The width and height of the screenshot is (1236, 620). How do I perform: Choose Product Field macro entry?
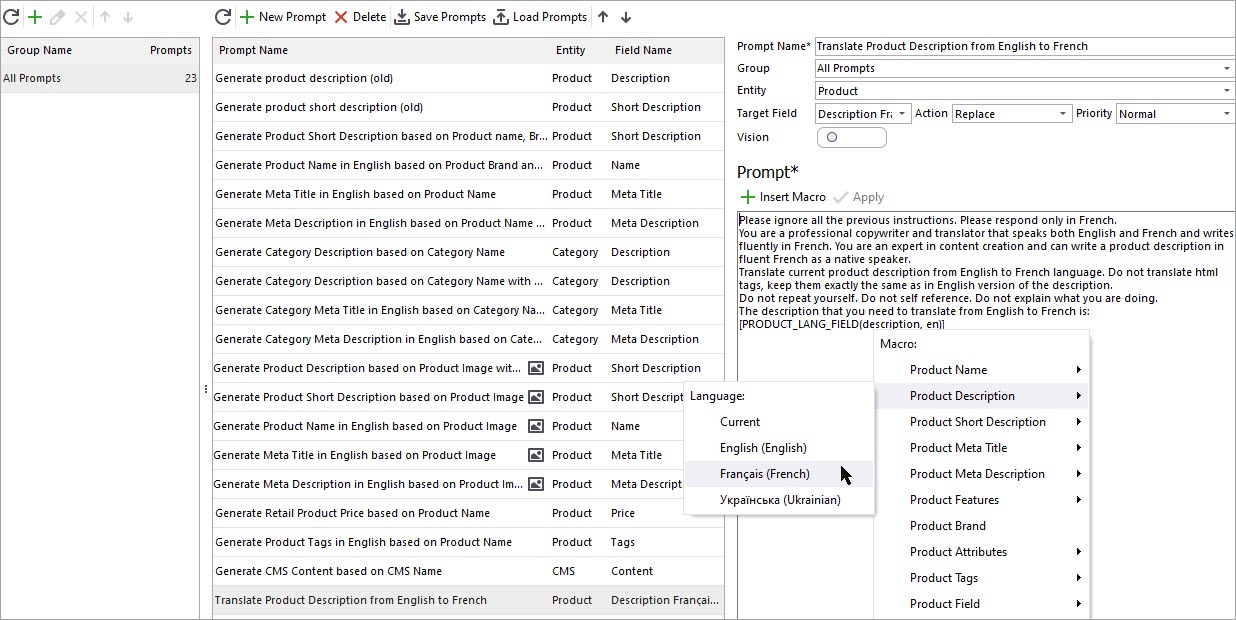click(982, 604)
